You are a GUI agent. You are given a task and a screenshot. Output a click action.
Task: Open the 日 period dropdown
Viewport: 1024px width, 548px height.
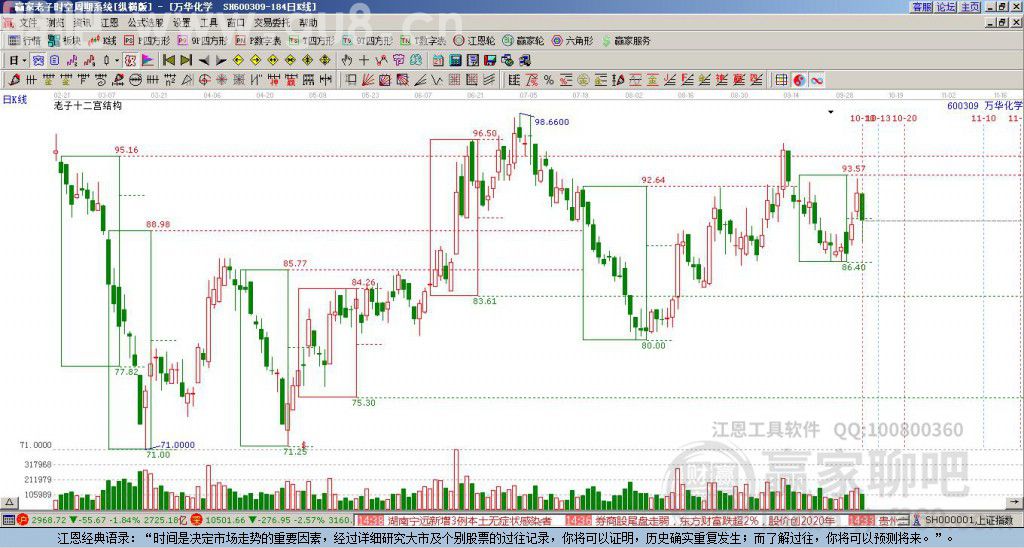tap(17, 61)
